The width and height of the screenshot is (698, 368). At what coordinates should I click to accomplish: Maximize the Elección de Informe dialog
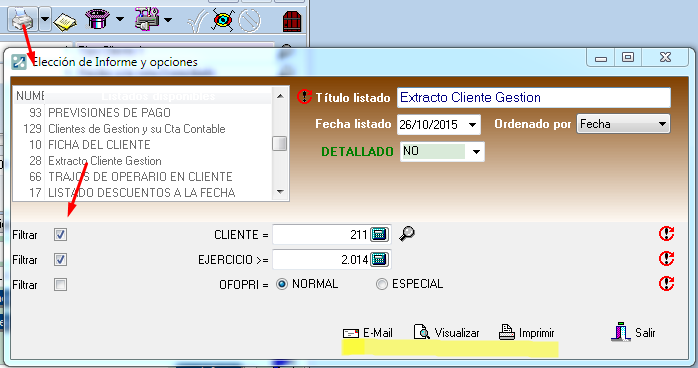628,58
